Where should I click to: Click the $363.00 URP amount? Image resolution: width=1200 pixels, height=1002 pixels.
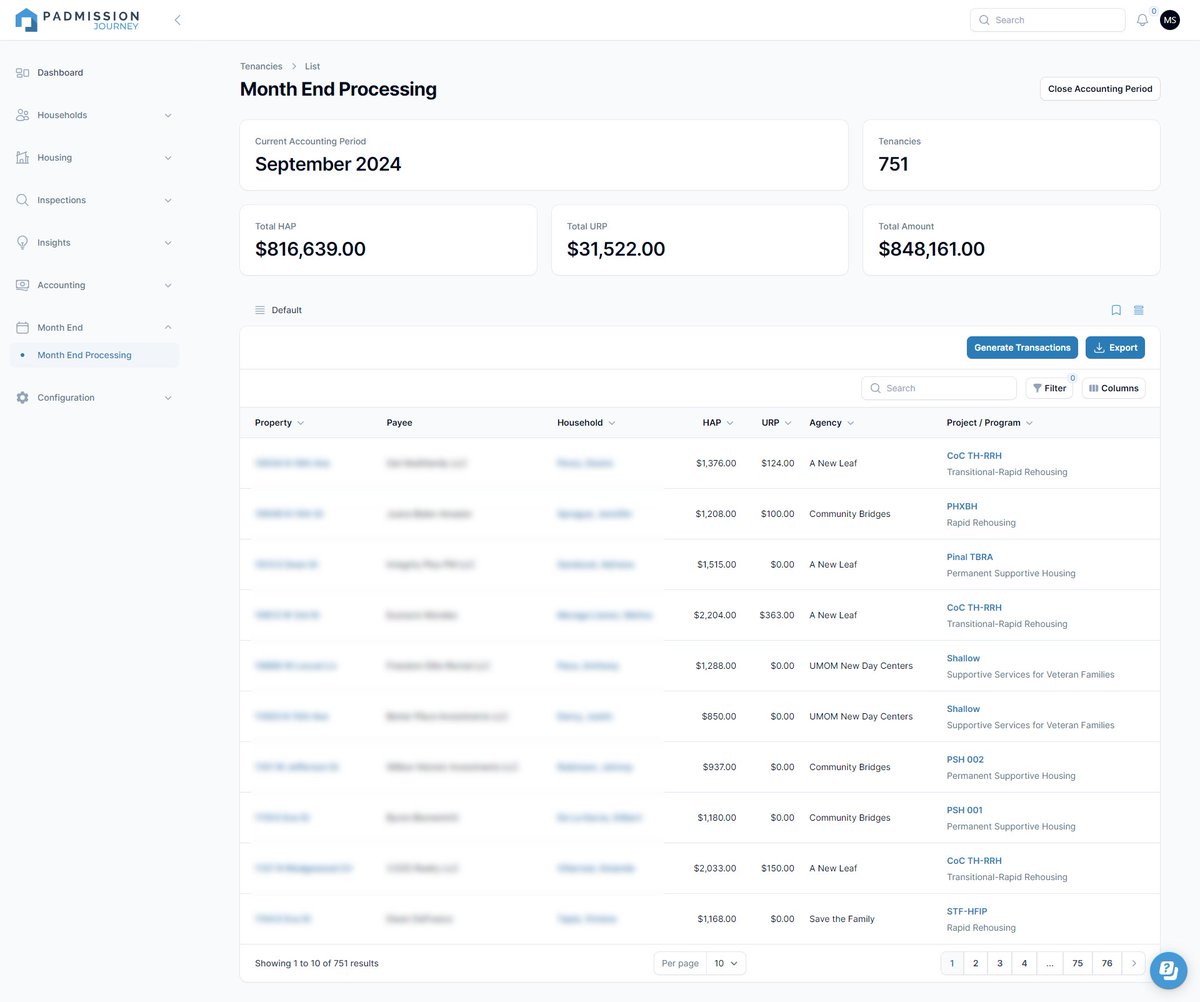click(777, 615)
